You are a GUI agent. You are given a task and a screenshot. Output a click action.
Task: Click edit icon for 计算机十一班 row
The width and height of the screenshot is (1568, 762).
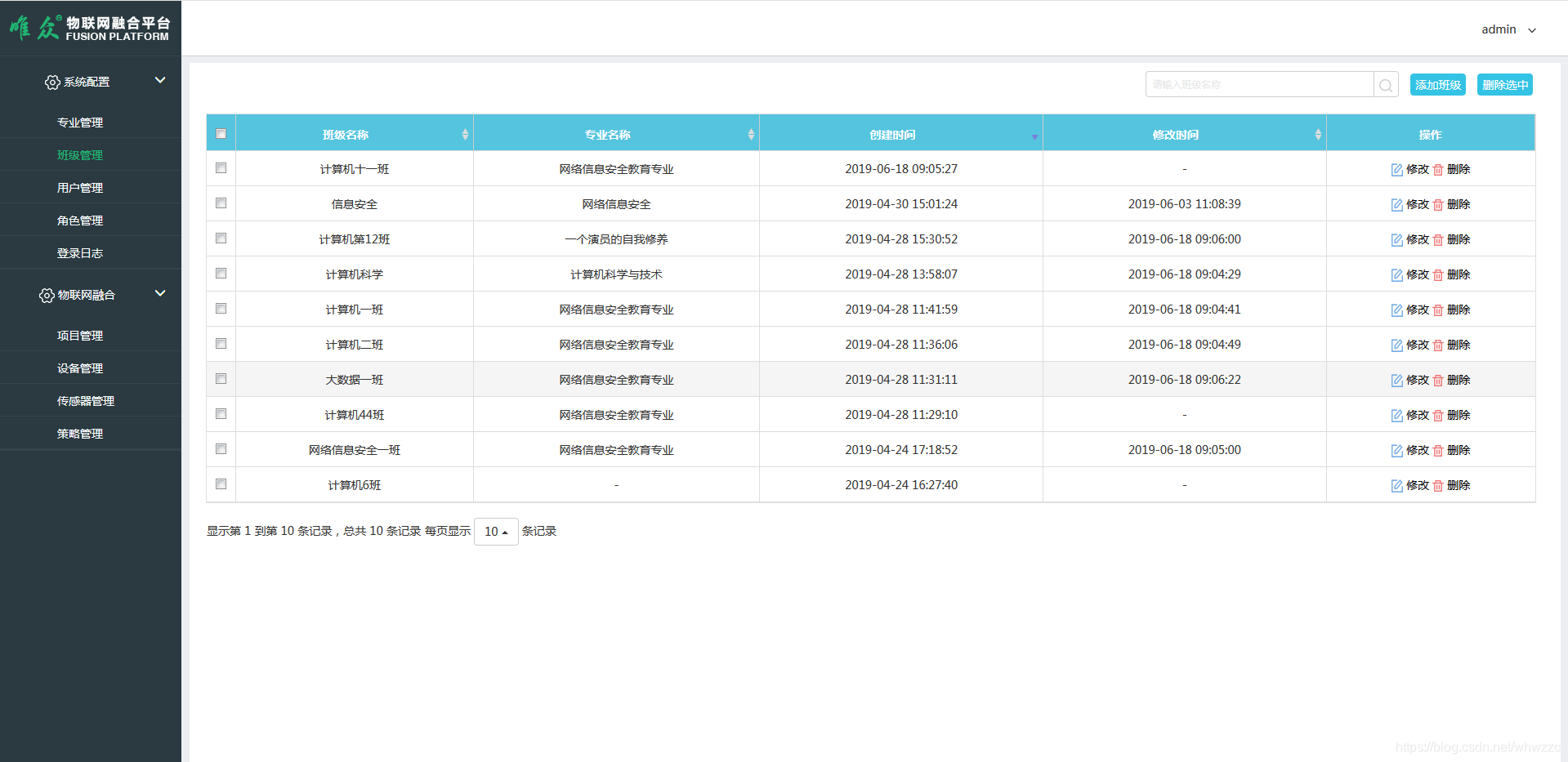[1397, 170]
